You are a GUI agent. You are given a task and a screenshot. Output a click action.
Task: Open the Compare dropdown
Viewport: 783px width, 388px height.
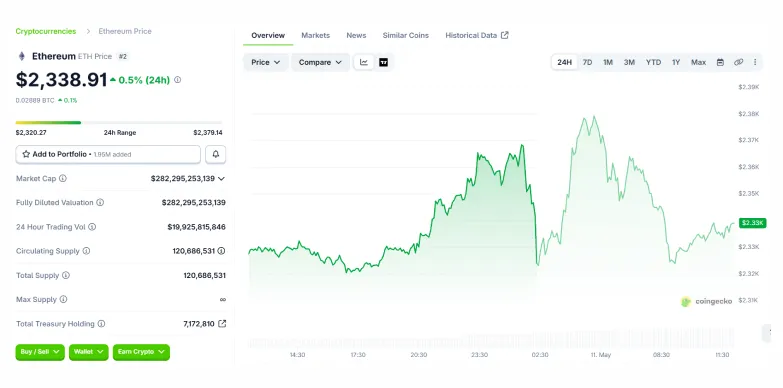click(320, 62)
